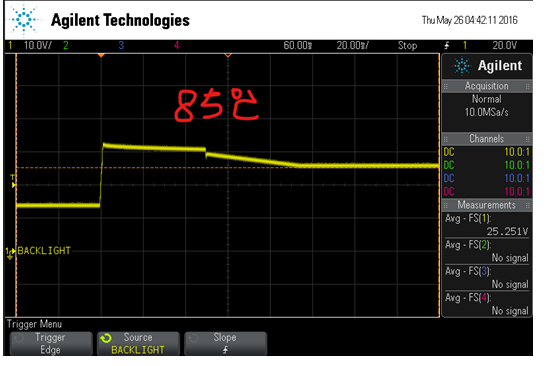Click the Agilent Technologies title text
This screenshot has width=547, height=366.
pos(120,20)
